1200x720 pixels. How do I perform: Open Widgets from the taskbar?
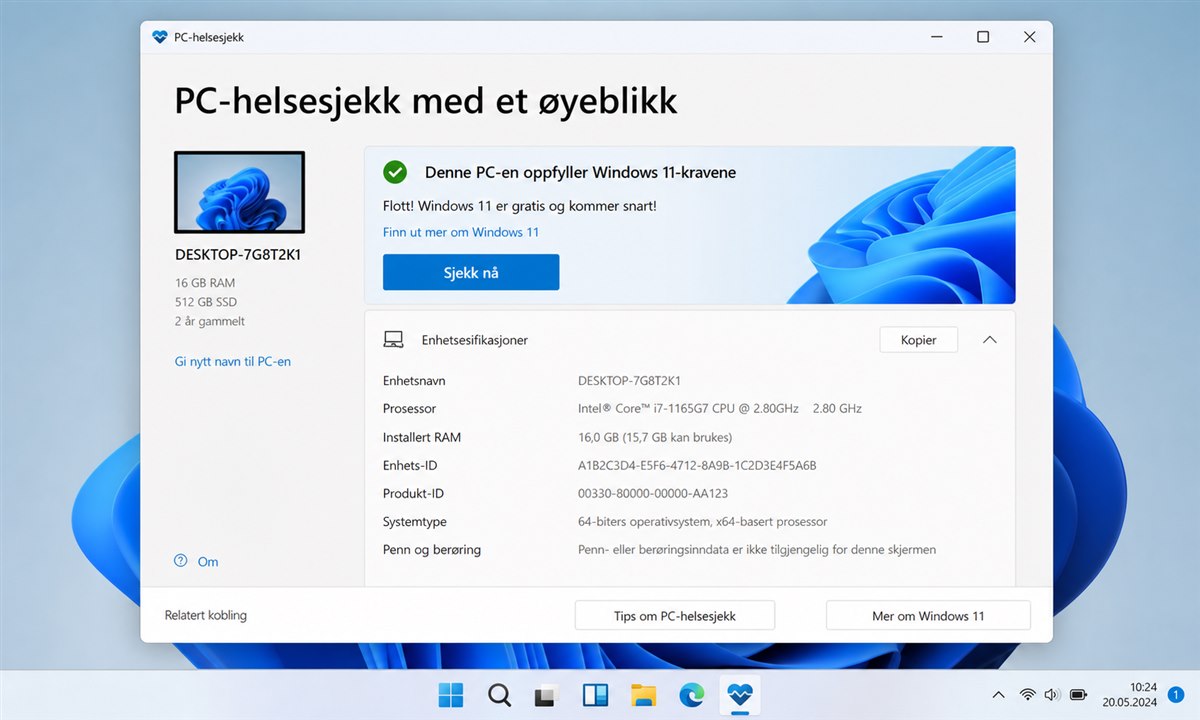[x=595, y=694]
